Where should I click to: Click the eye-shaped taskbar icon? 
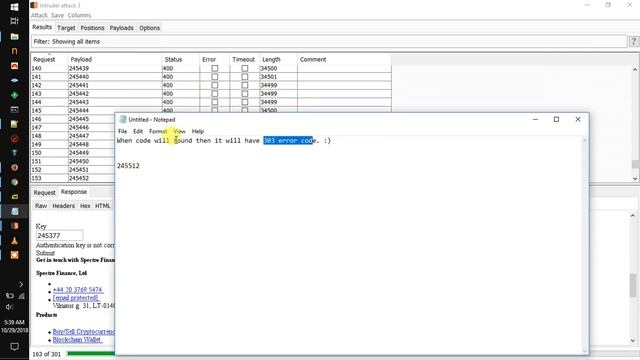pos(14,80)
